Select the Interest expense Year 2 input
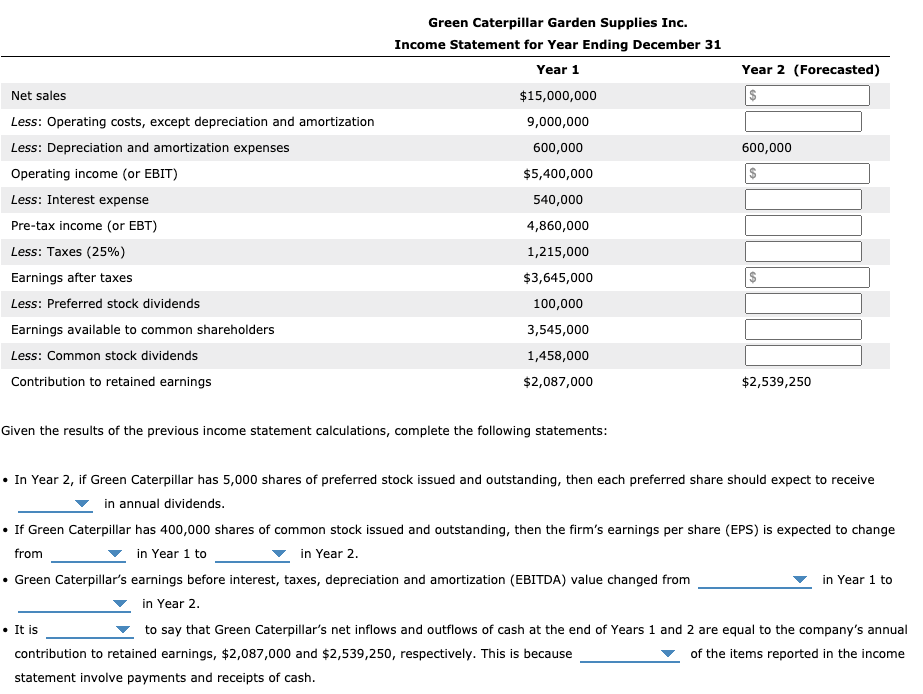923x694 pixels. (x=802, y=198)
